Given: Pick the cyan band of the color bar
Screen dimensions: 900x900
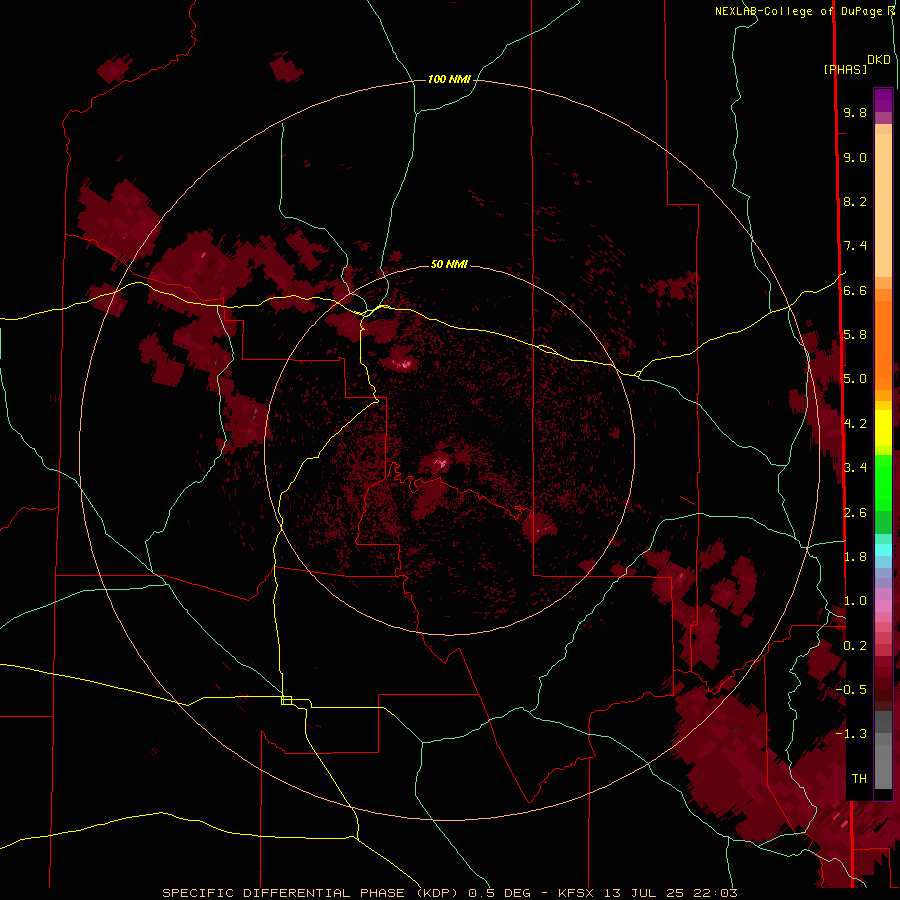Looking at the screenshot, I should [x=883, y=549].
